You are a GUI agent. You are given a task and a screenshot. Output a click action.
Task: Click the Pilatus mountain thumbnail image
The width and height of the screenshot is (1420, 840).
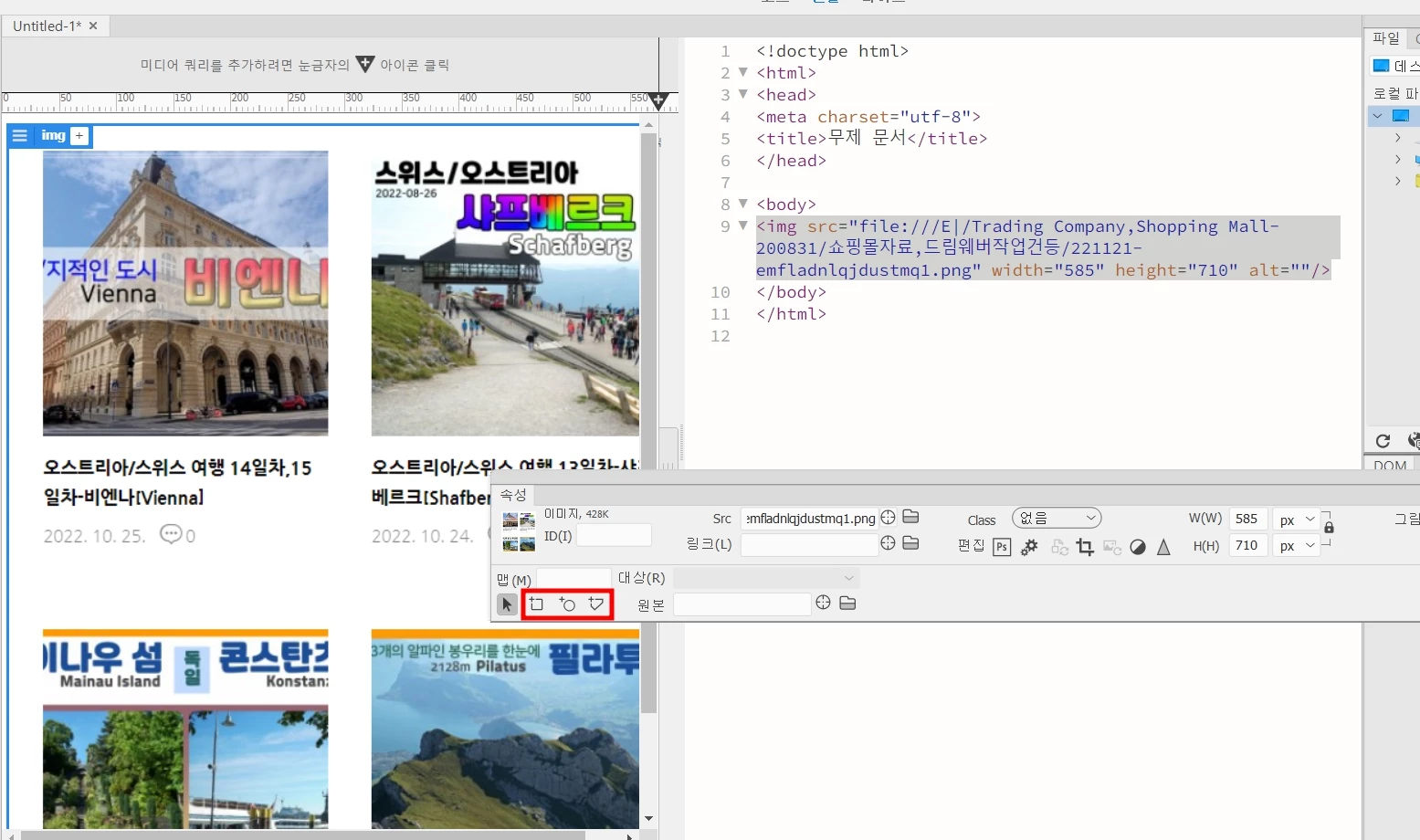(x=505, y=729)
